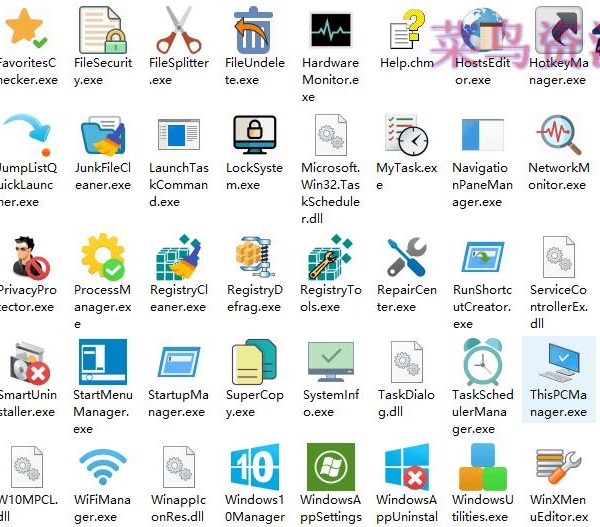Select LaunchTaskCommand.exe icon
600x527 pixels.
click(178, 136)
